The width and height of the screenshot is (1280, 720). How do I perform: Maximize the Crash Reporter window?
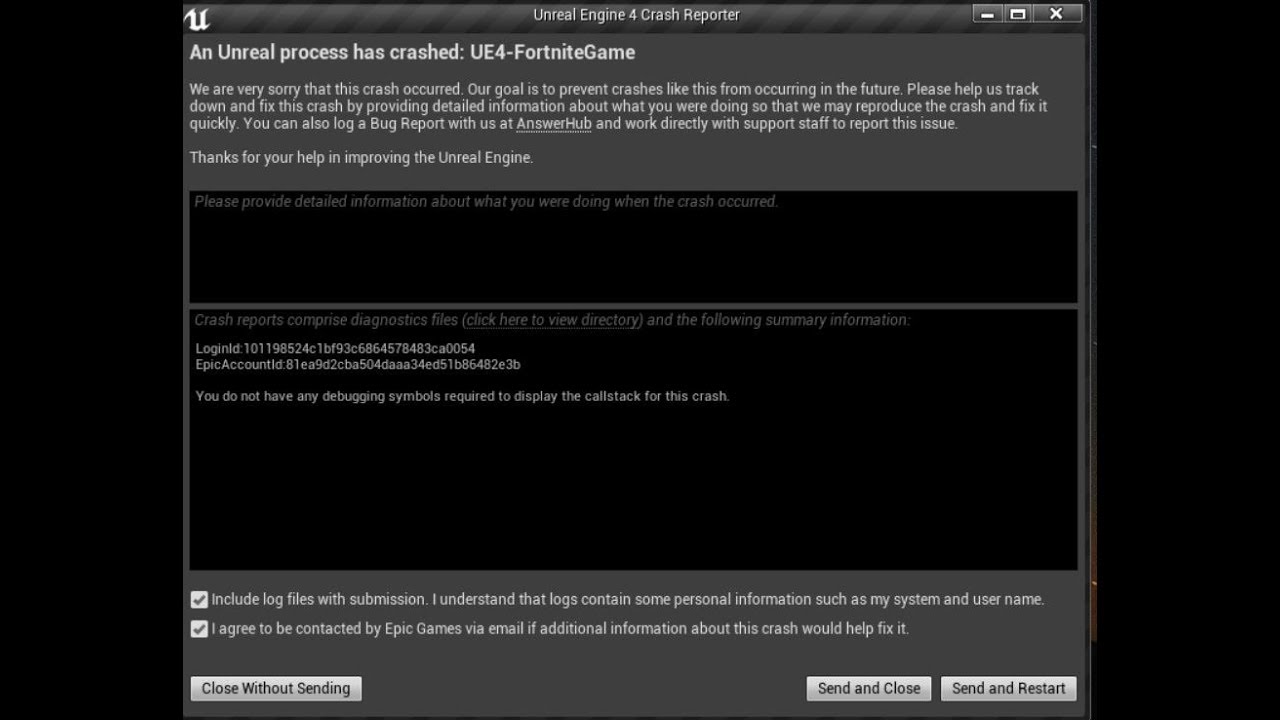pos(1018,14)
